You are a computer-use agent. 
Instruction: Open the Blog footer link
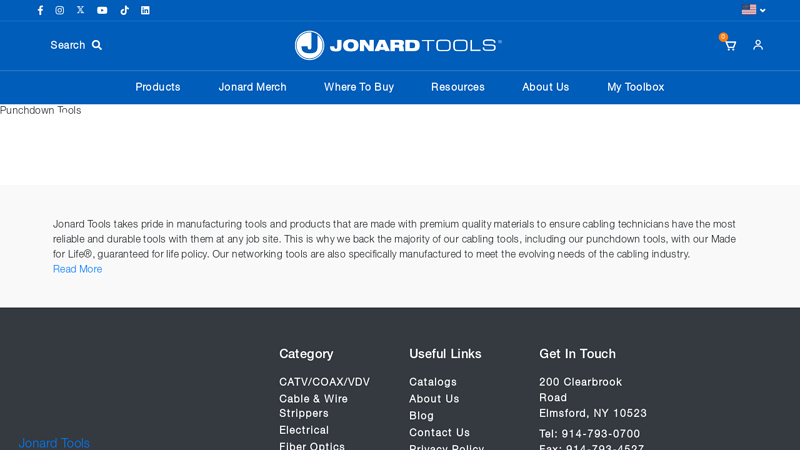pyautogui.click(x=421, y=415)
